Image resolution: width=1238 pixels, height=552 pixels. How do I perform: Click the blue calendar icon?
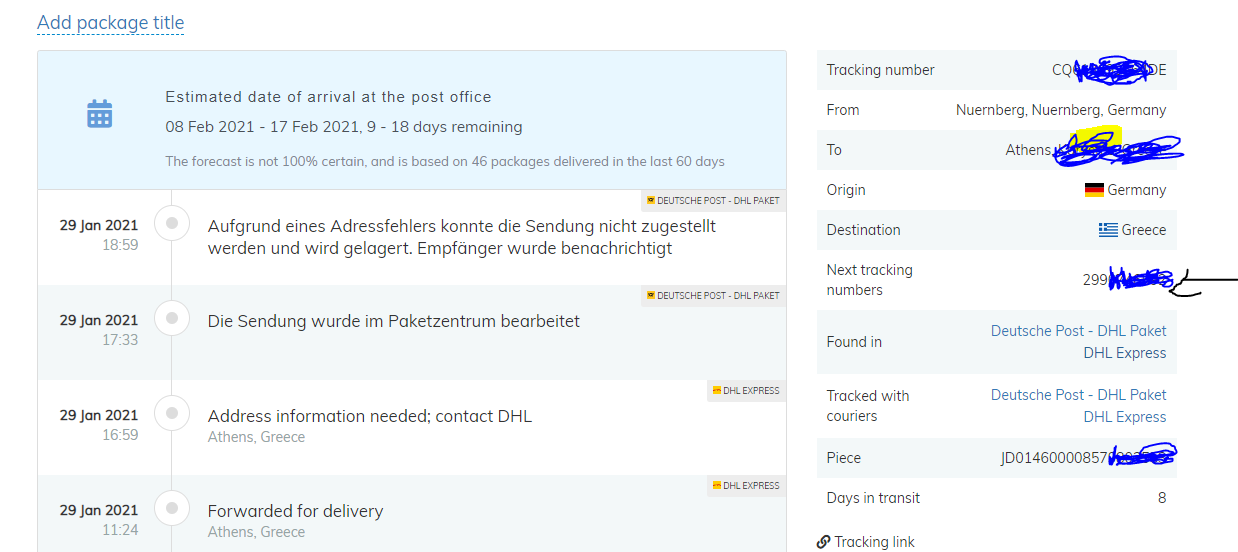(x=99, y=114)
